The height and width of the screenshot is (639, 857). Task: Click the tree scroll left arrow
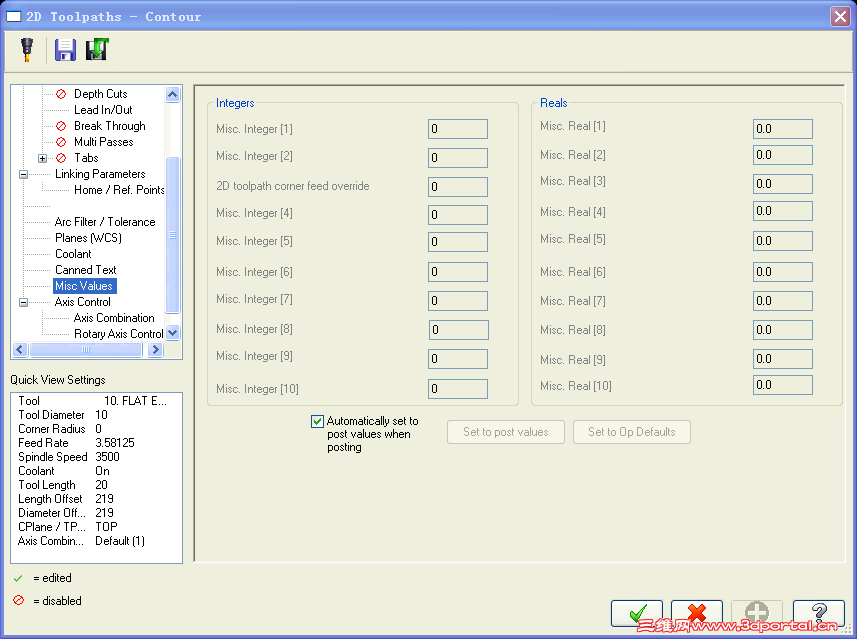pos(20,349)
